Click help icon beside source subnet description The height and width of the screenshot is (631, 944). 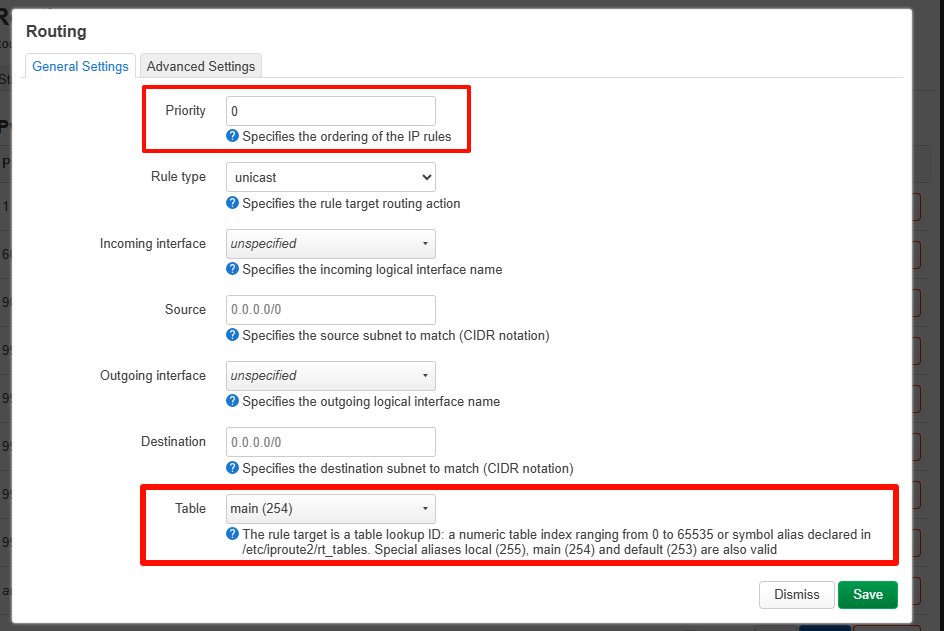pyautogui.click(x=233, y=335)
